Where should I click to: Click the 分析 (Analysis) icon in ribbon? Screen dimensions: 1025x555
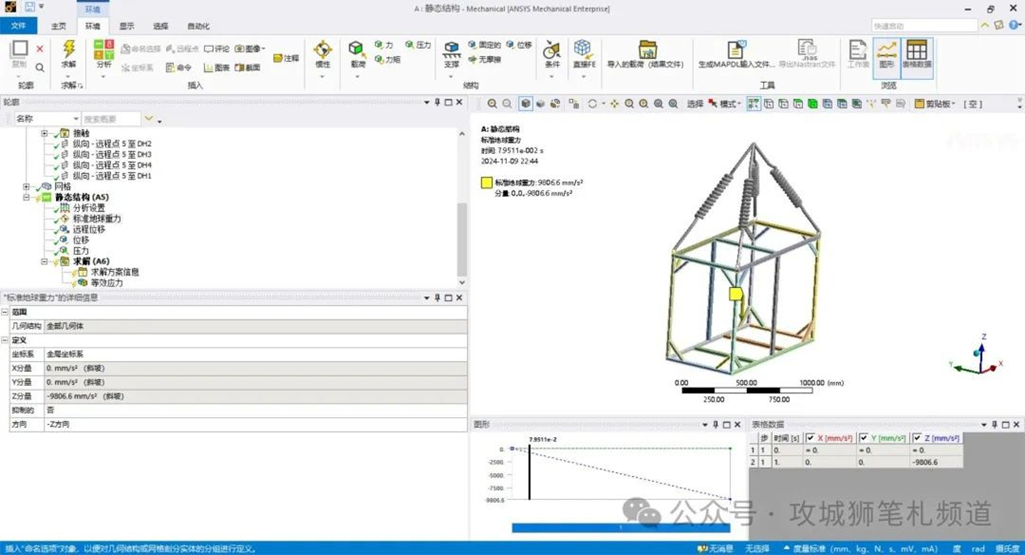coord(104,50)
